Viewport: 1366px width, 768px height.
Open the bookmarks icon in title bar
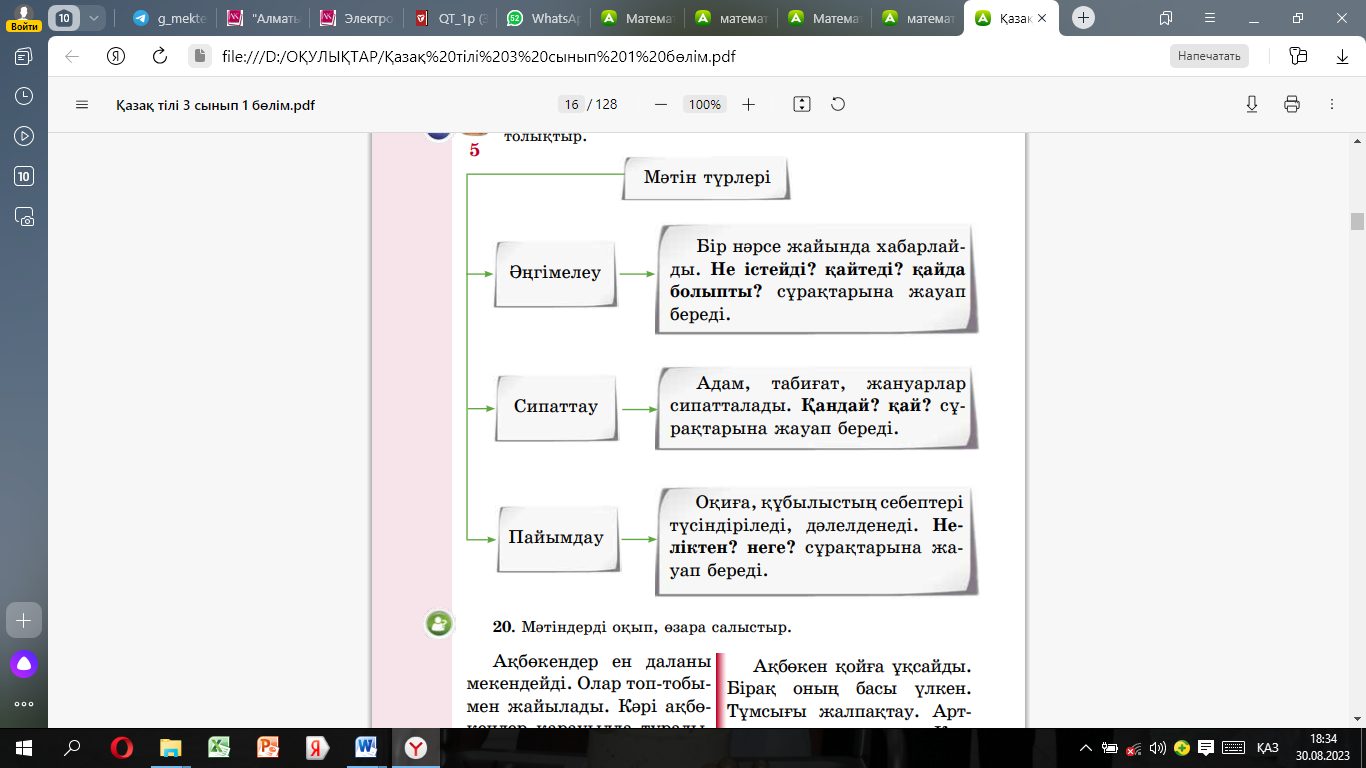point(1165,17)
